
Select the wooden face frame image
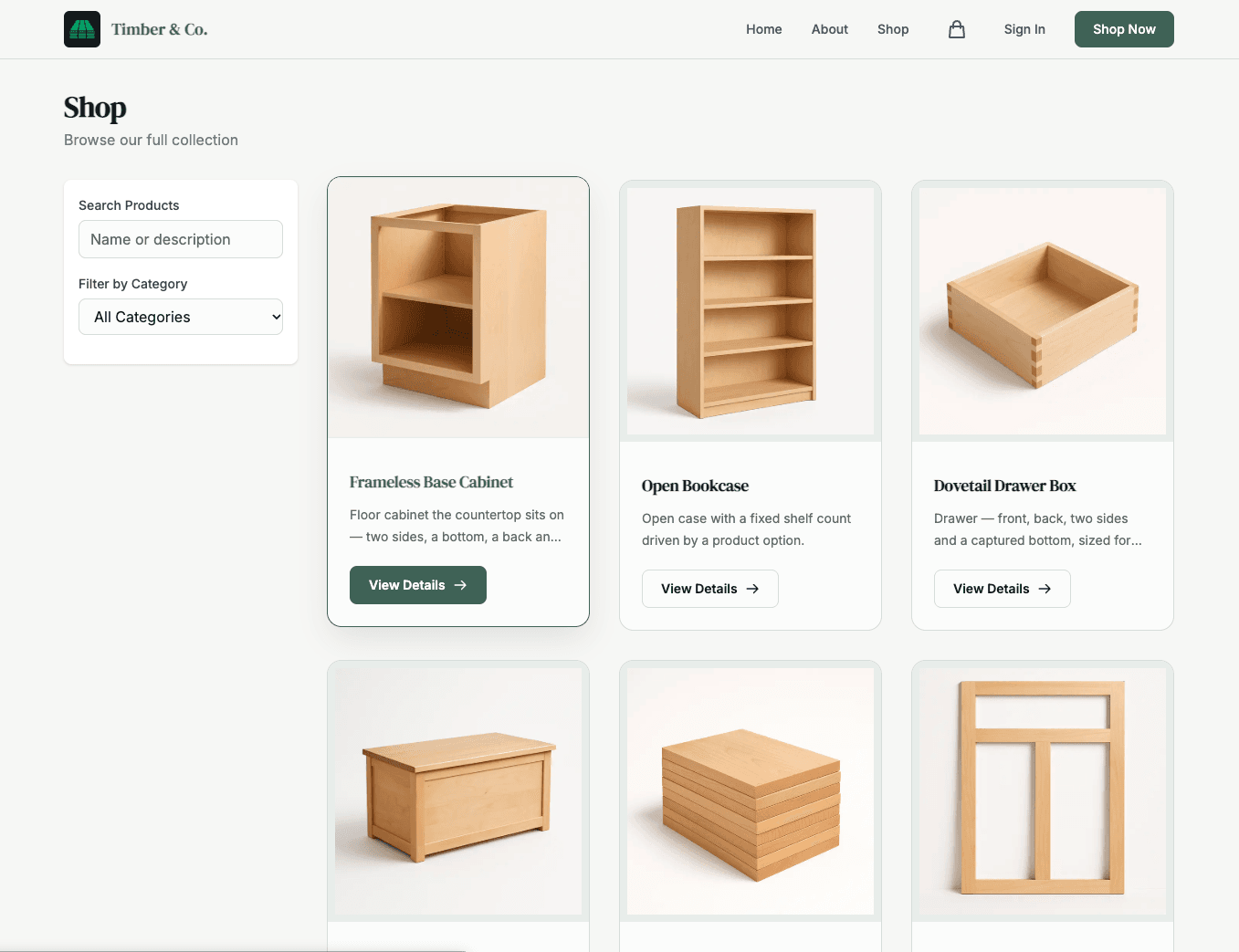[1043, 791]
